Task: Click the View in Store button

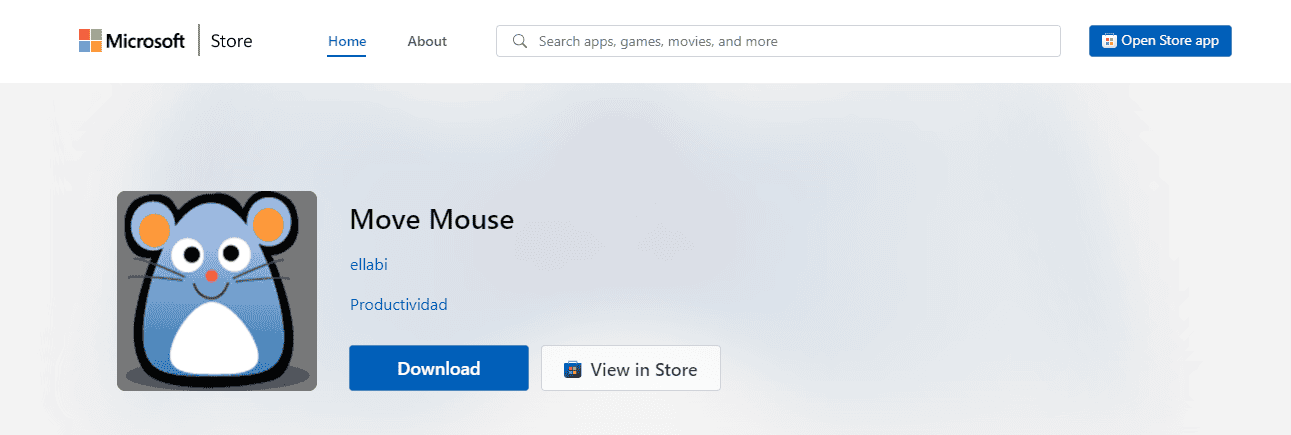Action: click(631, 368)
